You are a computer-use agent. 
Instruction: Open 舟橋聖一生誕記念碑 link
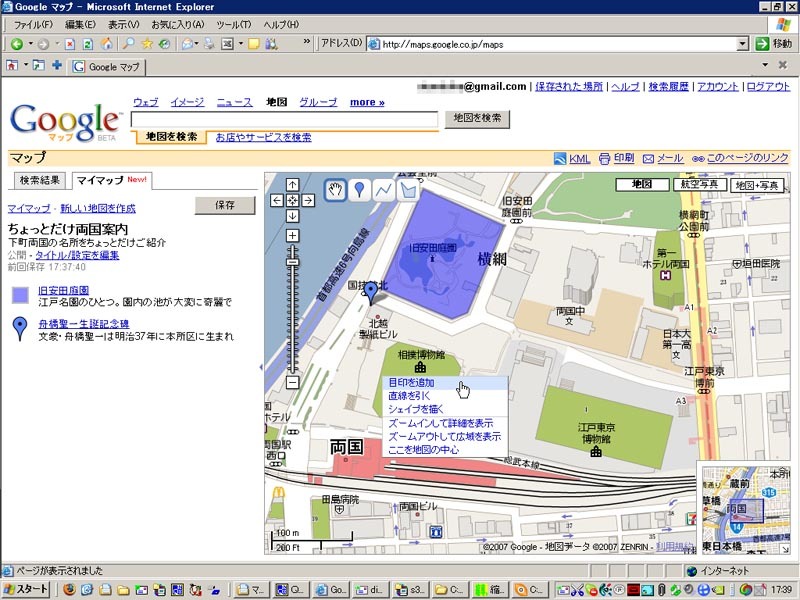click(x=84, y=324)
